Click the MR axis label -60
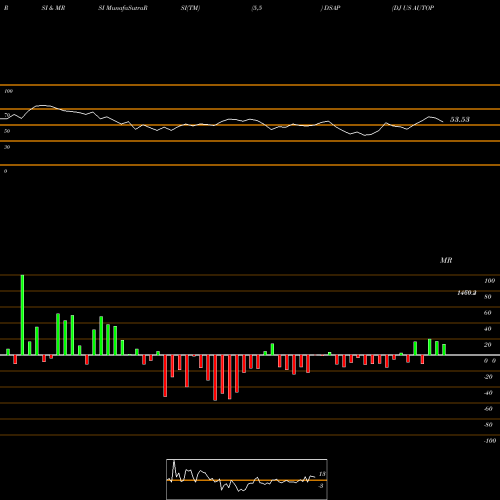 [488, 409]
